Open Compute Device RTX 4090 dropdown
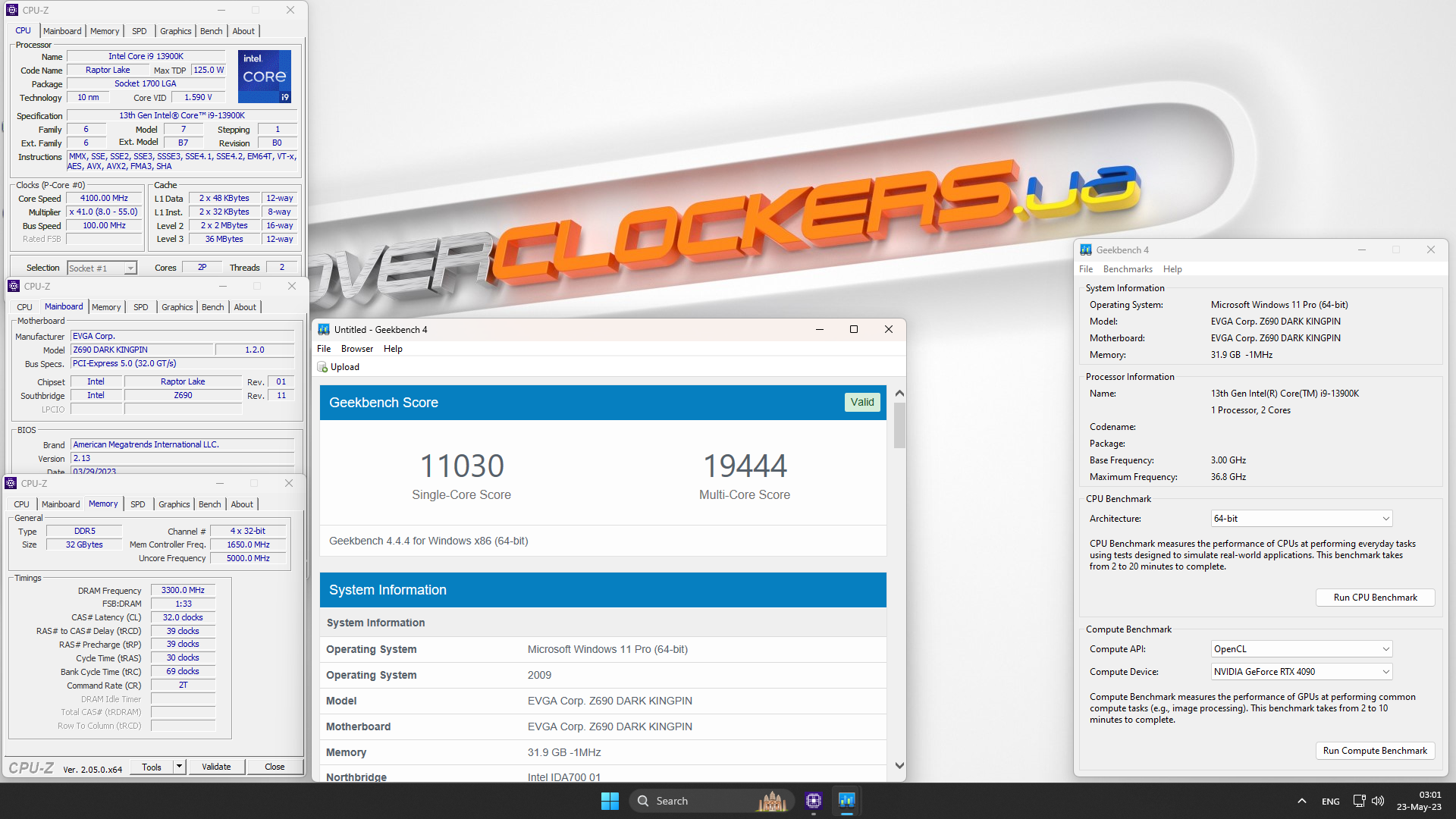 click(x=1301, y=672)
